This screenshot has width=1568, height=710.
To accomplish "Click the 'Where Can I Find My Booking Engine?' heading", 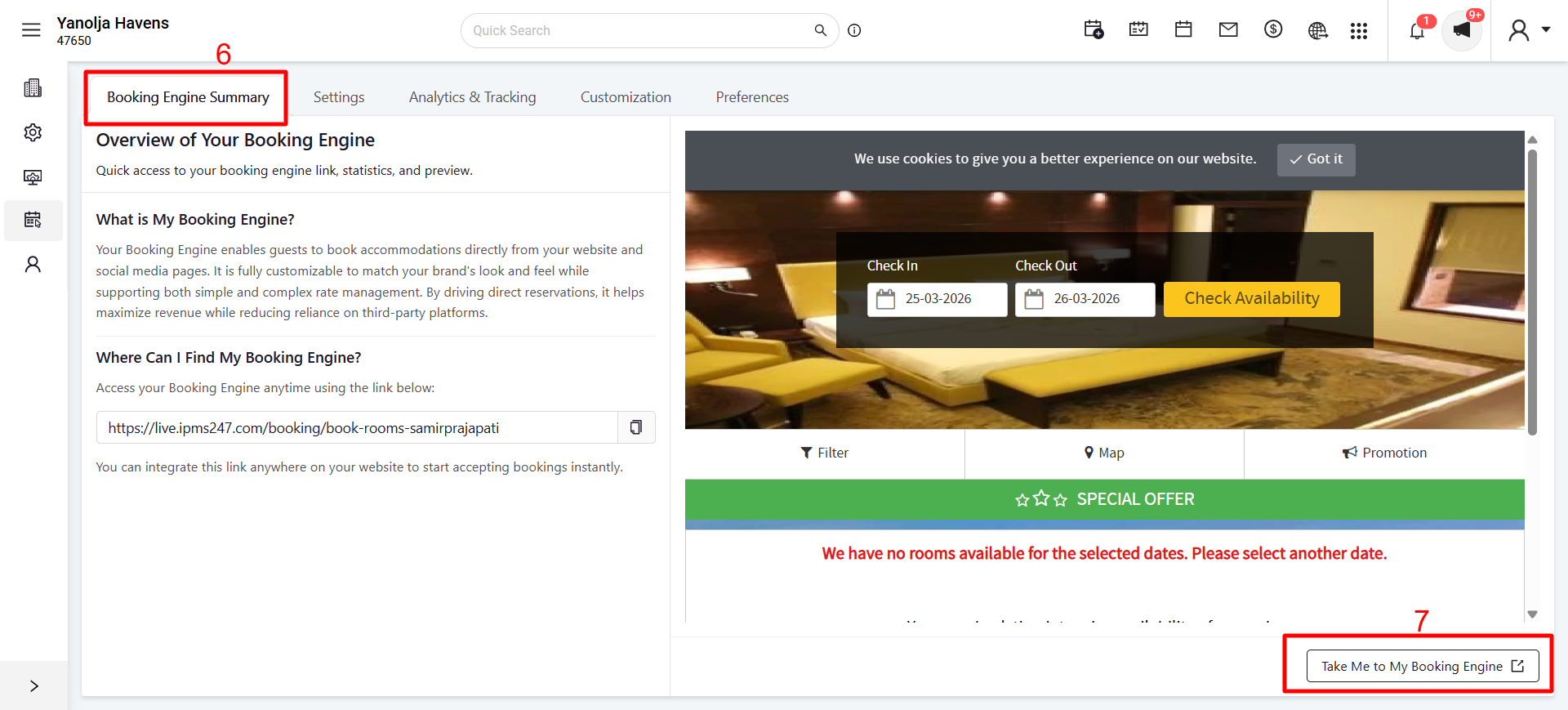I will point(229,357).
